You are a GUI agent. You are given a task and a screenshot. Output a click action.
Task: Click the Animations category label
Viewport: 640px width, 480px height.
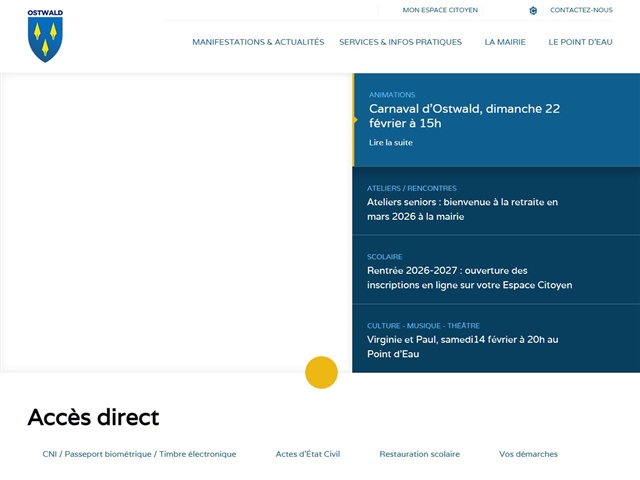392,95
